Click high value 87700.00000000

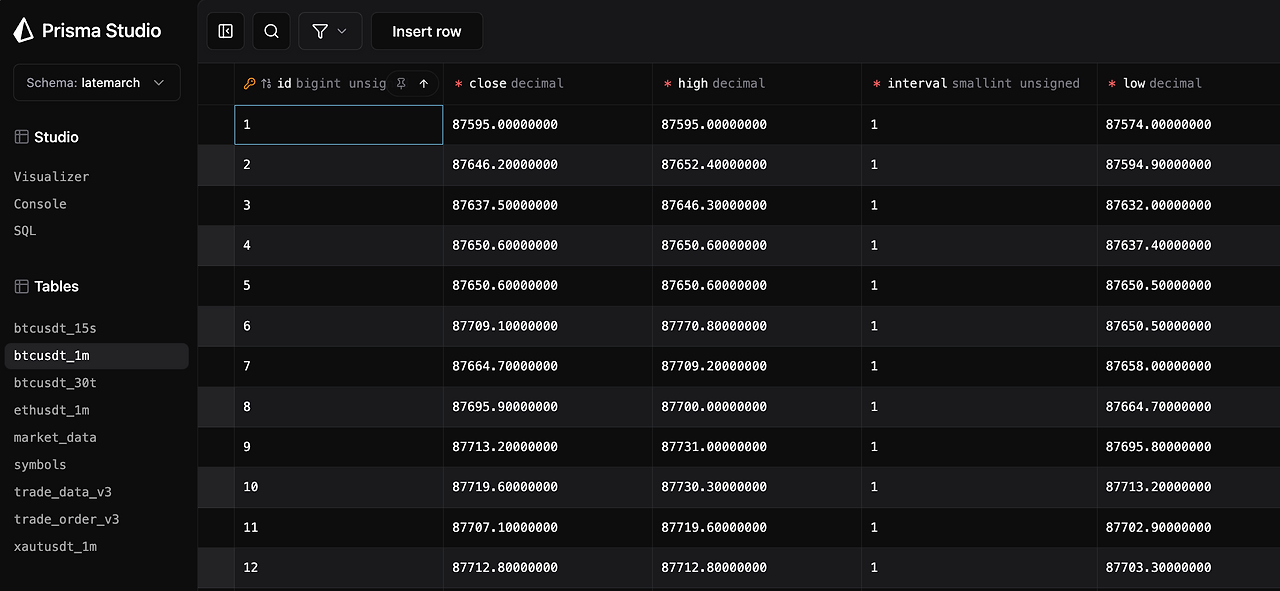714,407
